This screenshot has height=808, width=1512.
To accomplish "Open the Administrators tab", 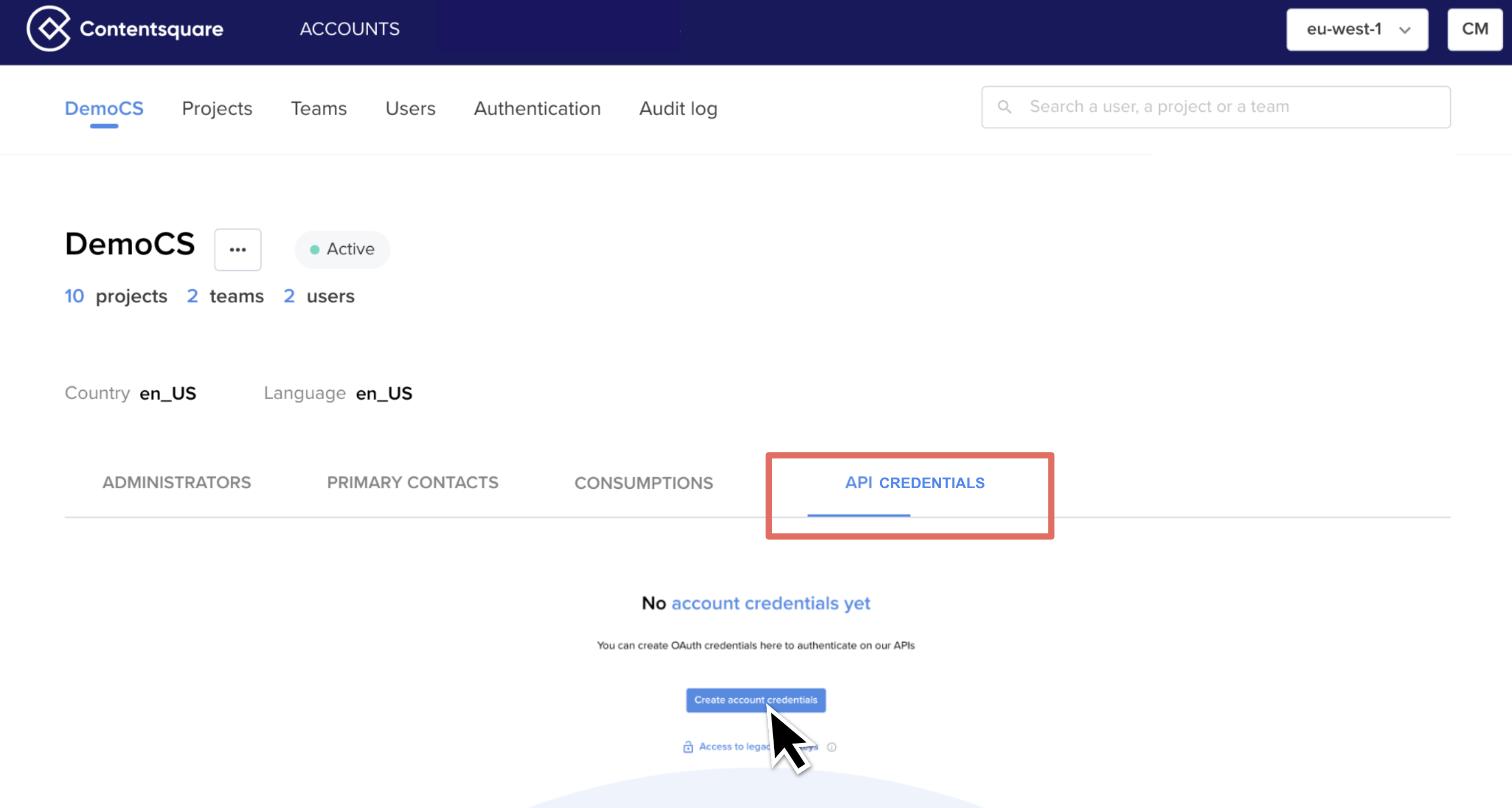I will 176,483.
